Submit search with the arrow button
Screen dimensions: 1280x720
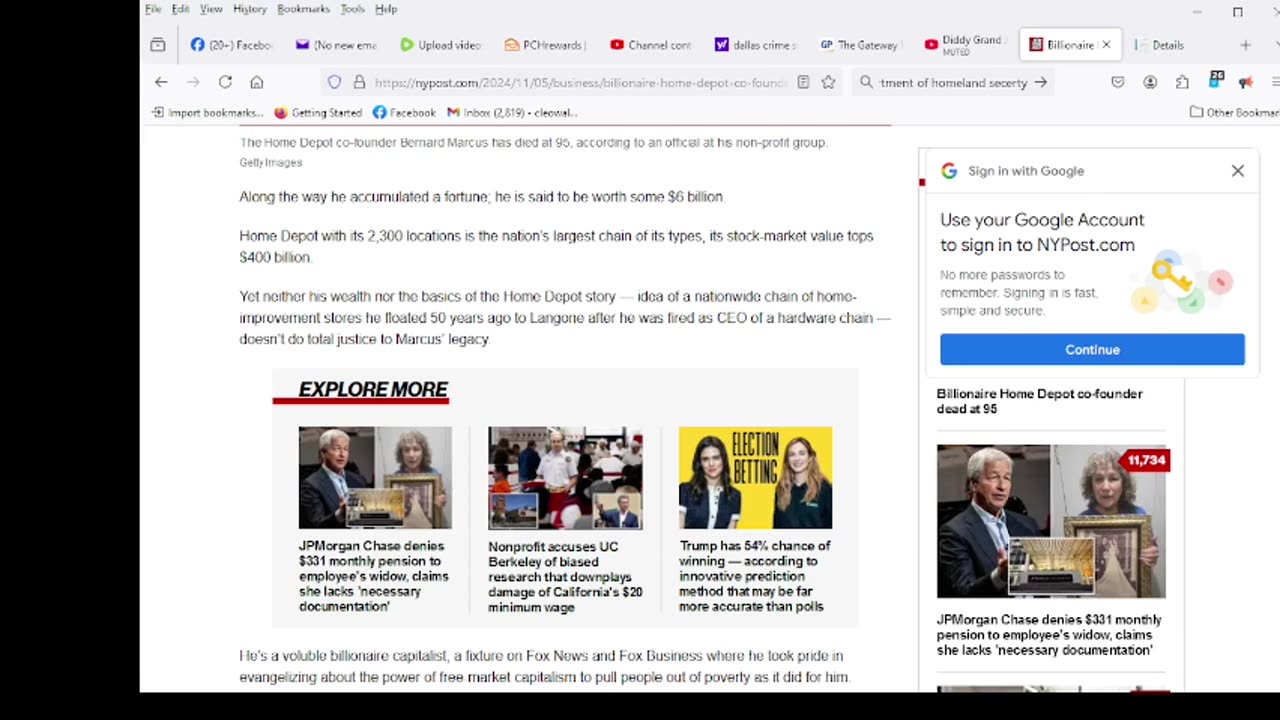pyautogui.click(x=1041, y=83)
